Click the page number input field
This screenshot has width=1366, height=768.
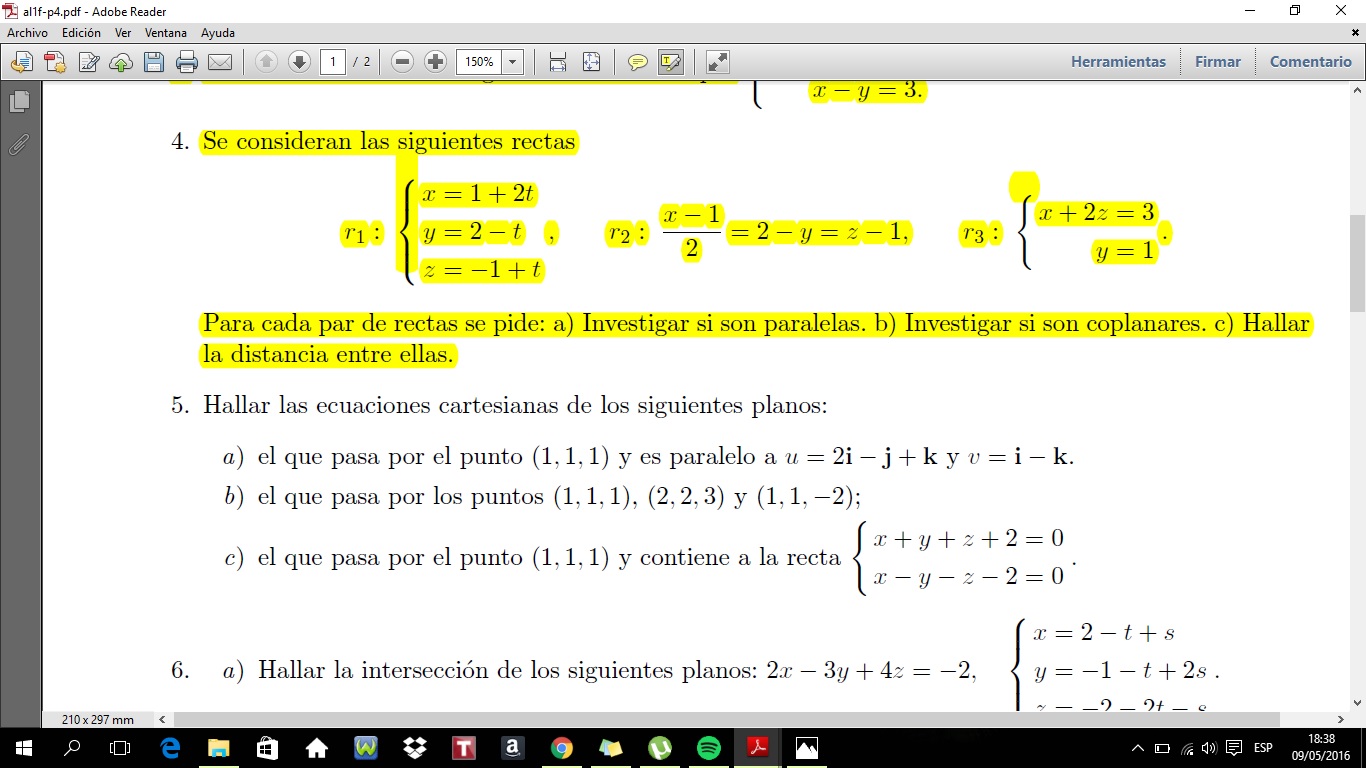(333, 62)
